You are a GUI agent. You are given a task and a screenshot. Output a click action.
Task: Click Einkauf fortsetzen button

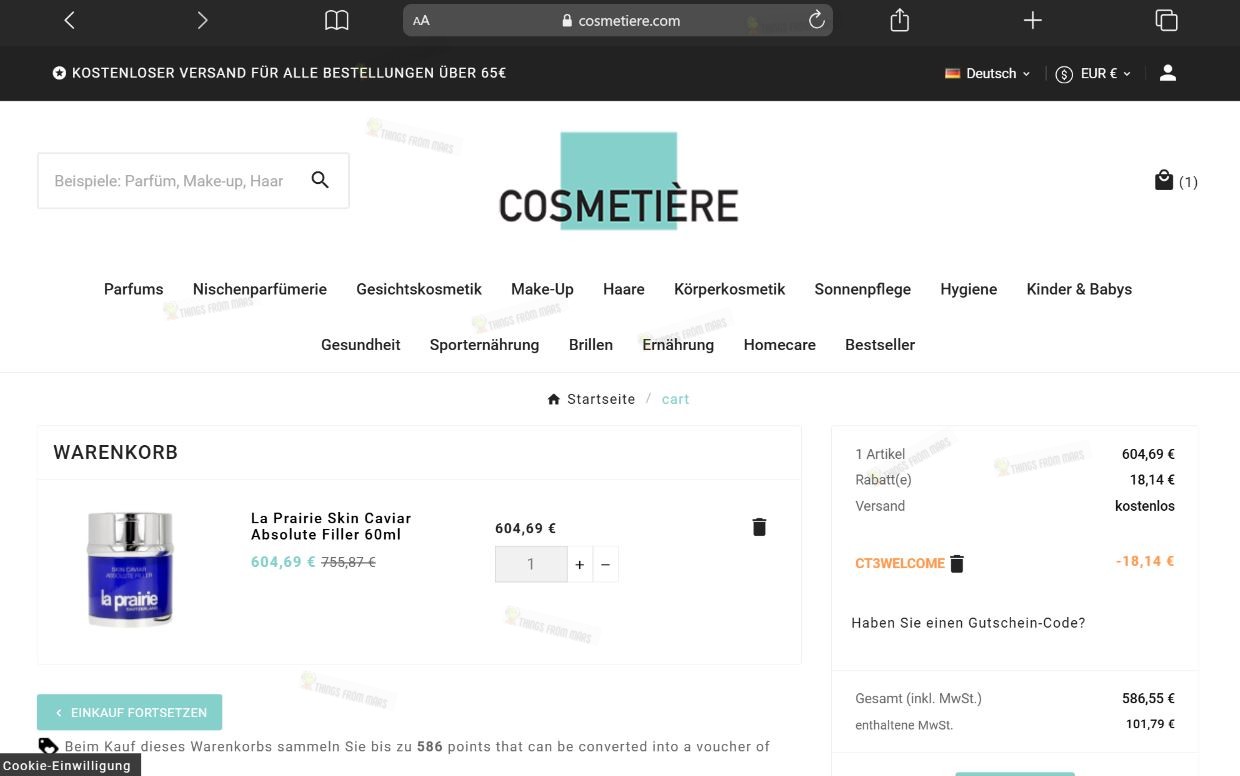click(130, 712)
